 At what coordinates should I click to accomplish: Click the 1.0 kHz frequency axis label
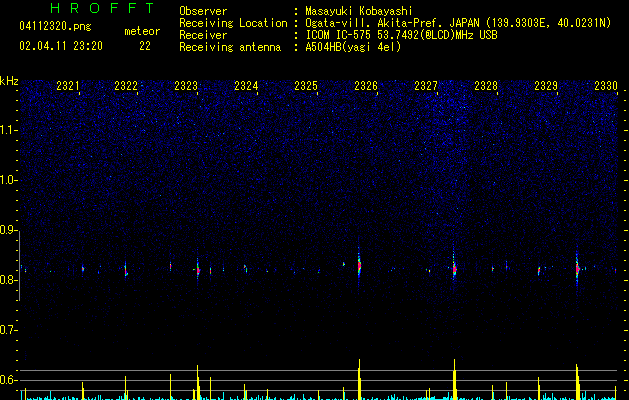[9, 180]
